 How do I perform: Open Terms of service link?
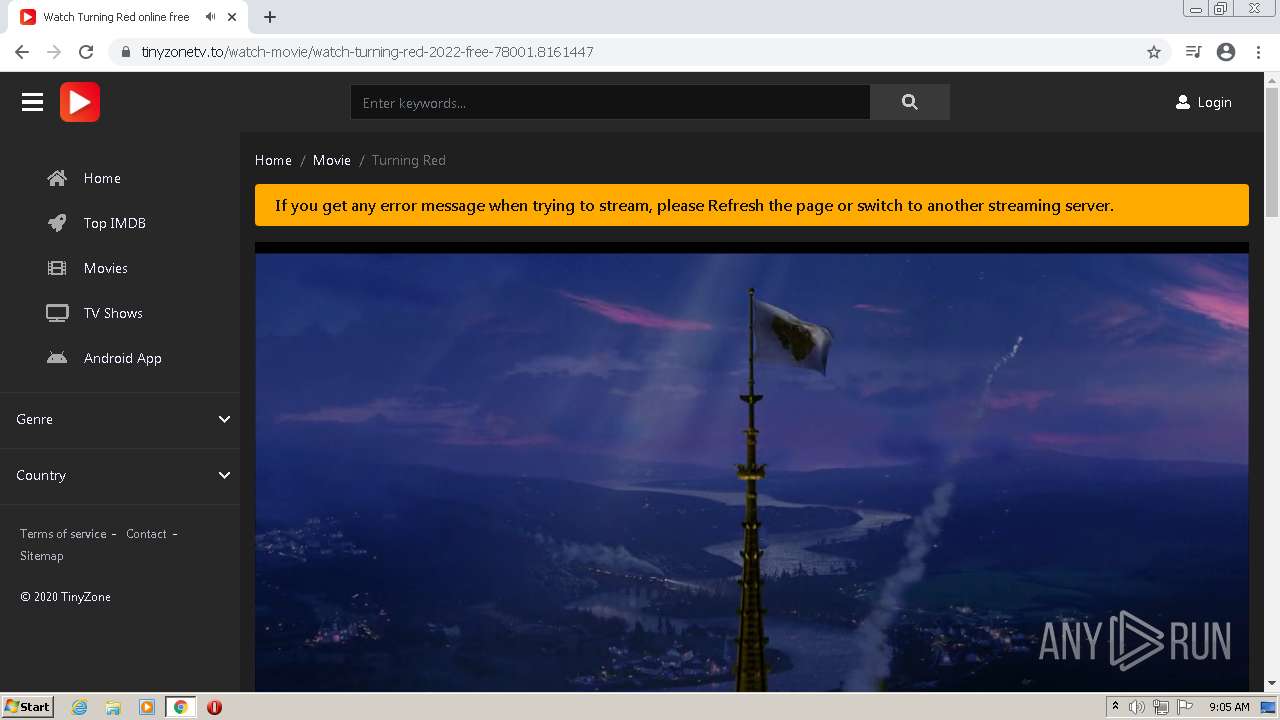[x=63, y=534]
